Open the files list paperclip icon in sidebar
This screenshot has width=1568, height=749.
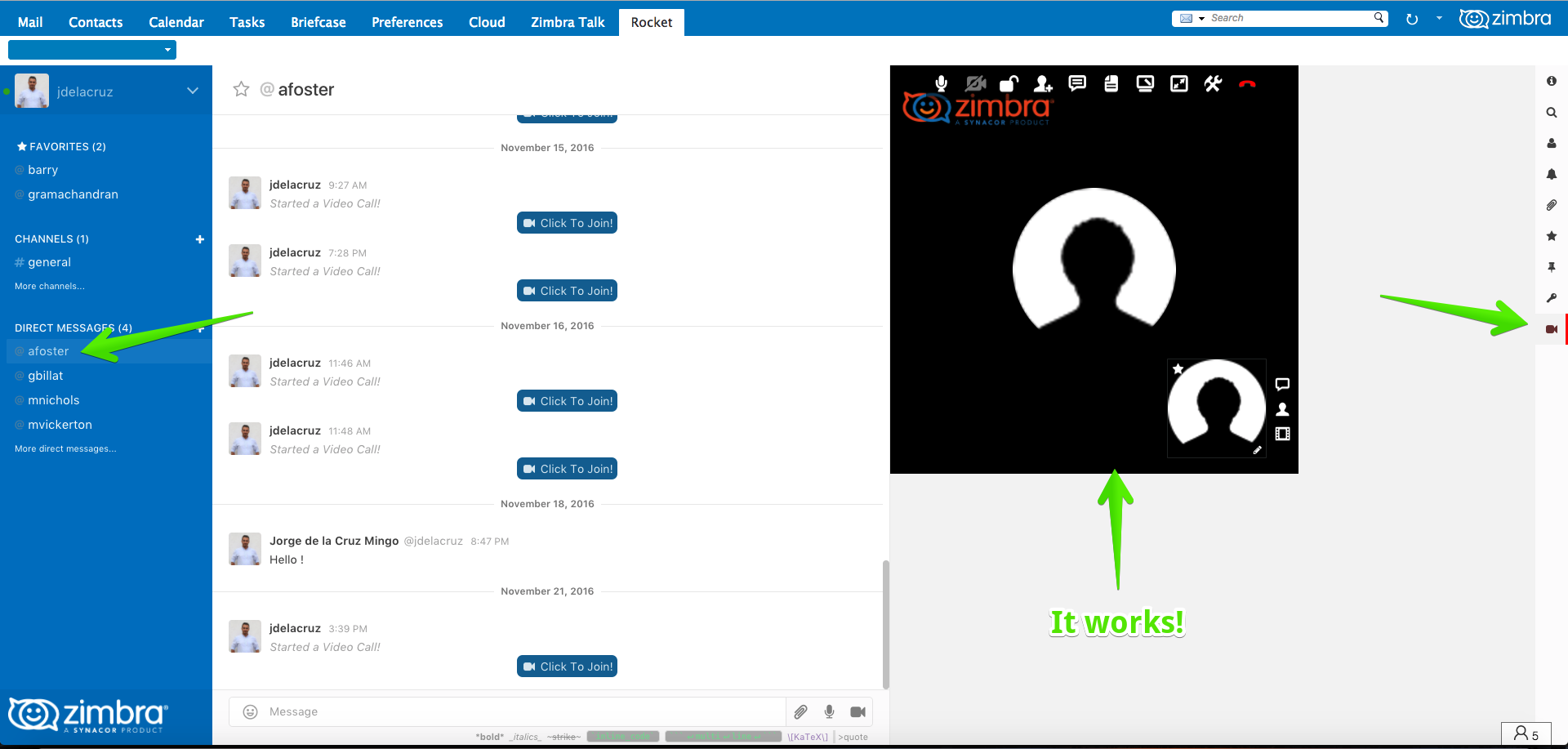coord(1551,205)
